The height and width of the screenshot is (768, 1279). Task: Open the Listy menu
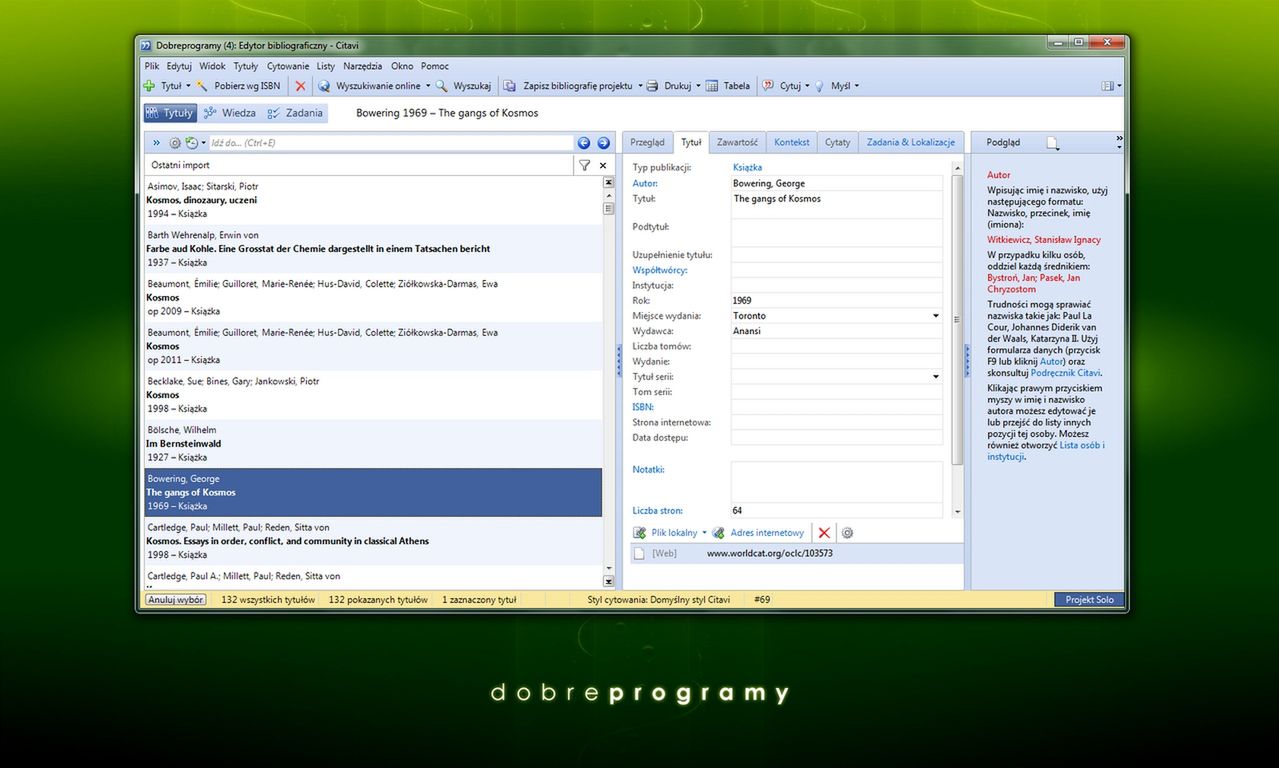point(326,66)
